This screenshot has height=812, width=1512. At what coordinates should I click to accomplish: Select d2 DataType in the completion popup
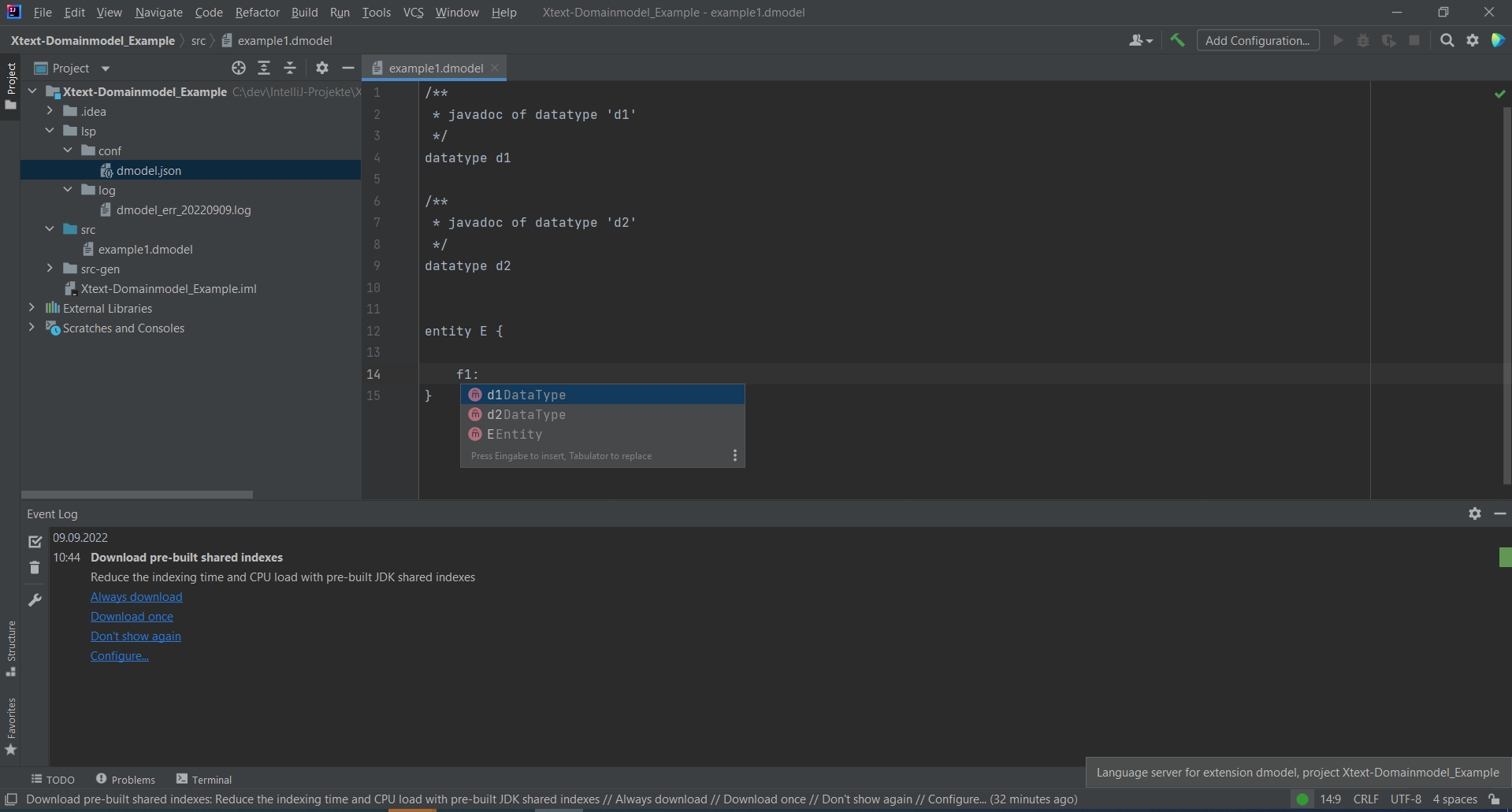[526, 414]
